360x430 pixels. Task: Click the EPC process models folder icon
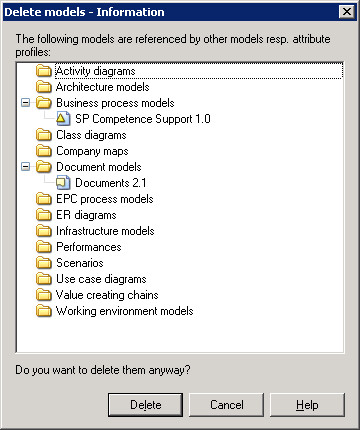(x=44, y=199)
